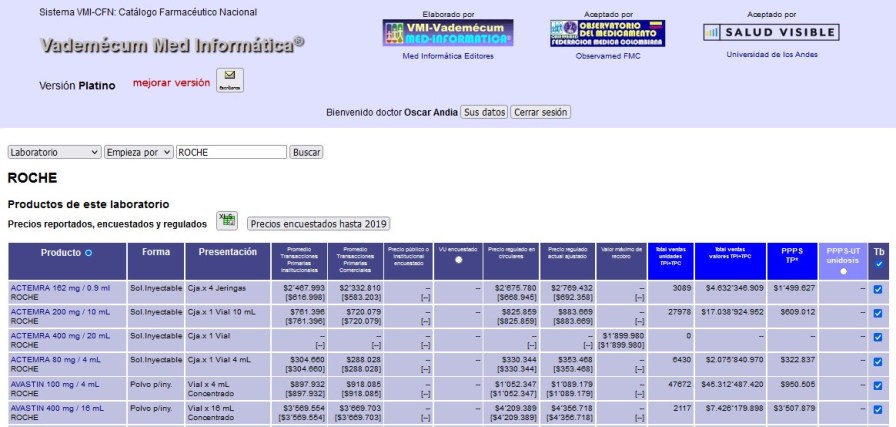896x427 pixels.
Task: Open the ACTEMRA 400 mg / 20 mL product
Action: tap(60, 336)
